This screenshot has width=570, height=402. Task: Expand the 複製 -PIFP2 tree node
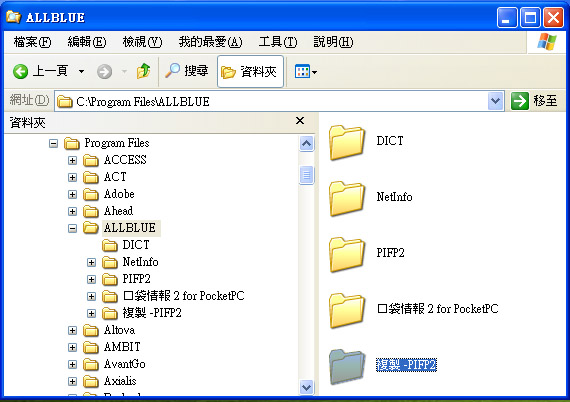pyautogui.click(x=91, y=313)
